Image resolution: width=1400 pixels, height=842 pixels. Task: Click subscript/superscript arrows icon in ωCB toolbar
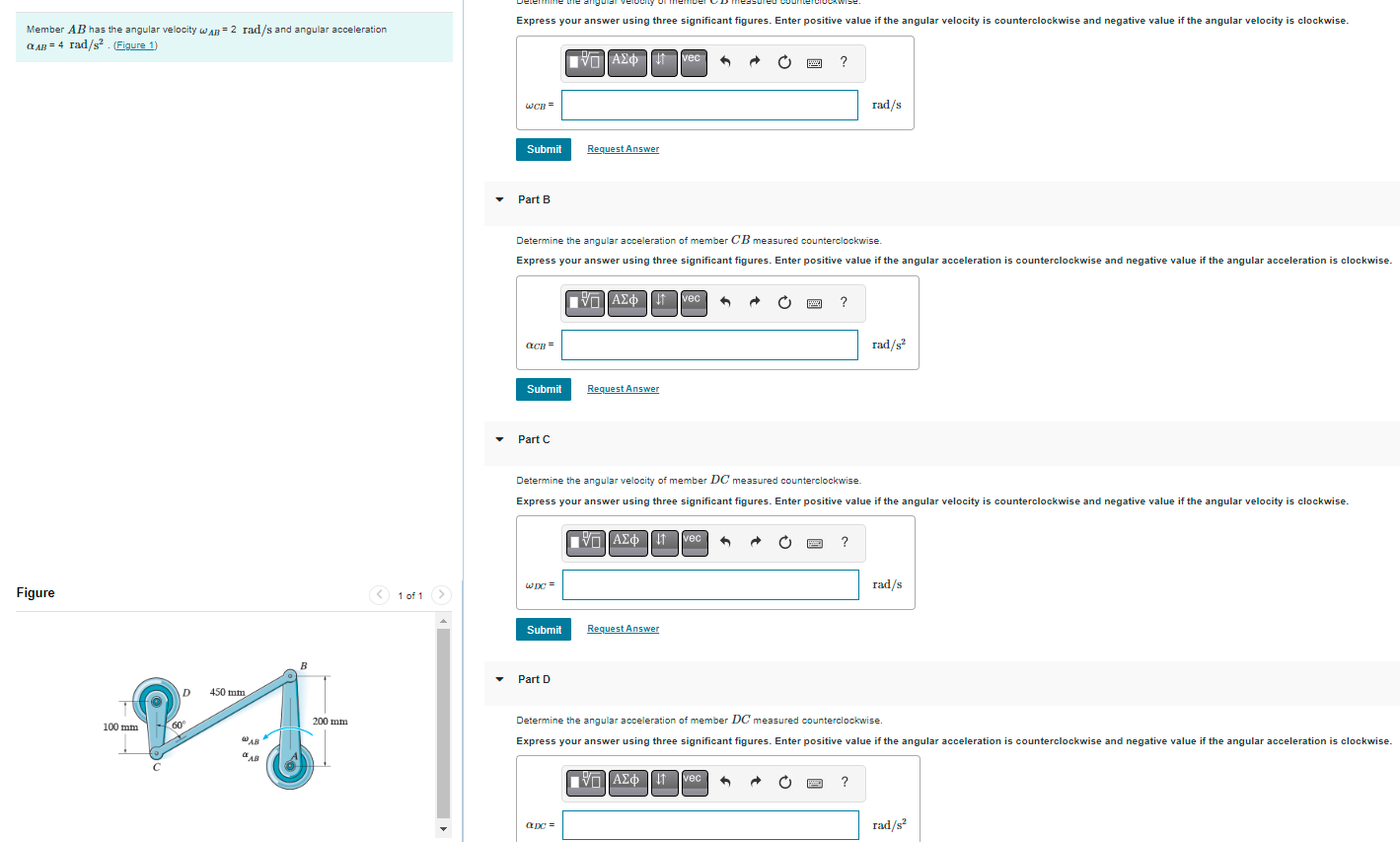tap(663, 62)
